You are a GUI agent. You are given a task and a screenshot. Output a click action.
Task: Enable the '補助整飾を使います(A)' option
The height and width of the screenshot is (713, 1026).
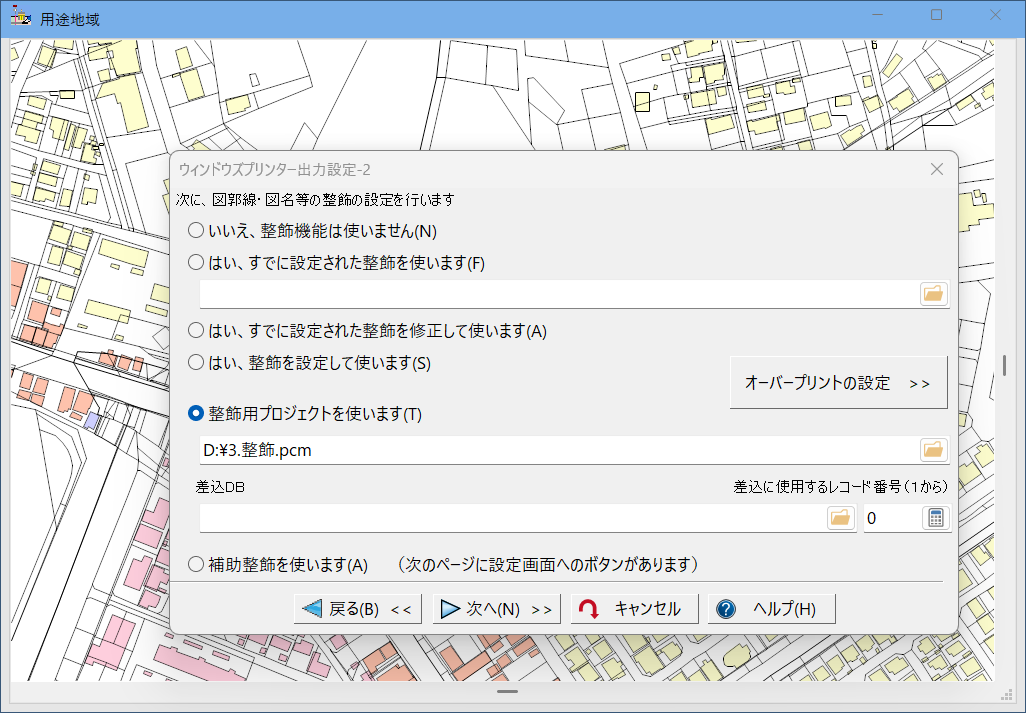pyautogui.click(x=197, y=564)
